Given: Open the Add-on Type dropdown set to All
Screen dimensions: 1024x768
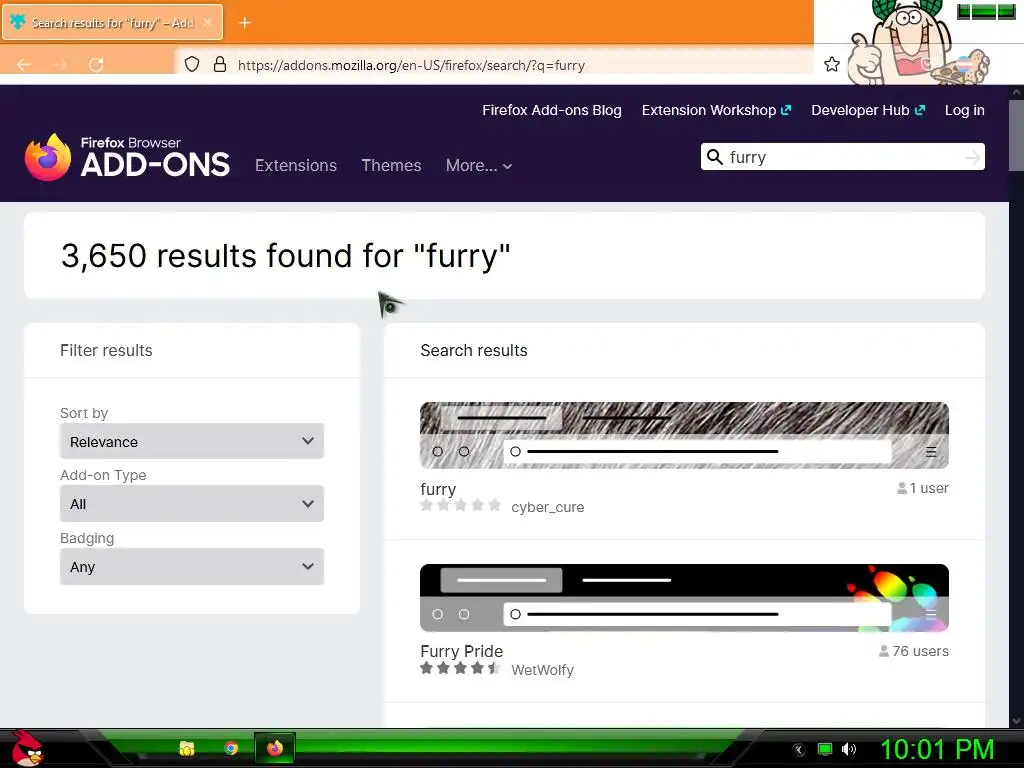Looking at the screenshot, I should (x=192, y=504).
